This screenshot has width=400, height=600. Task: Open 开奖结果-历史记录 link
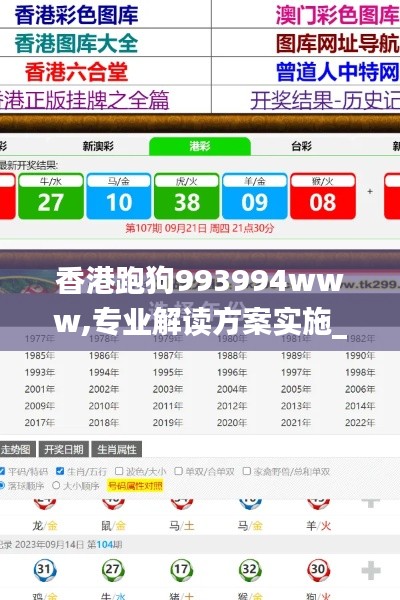[x=325, y=101]
